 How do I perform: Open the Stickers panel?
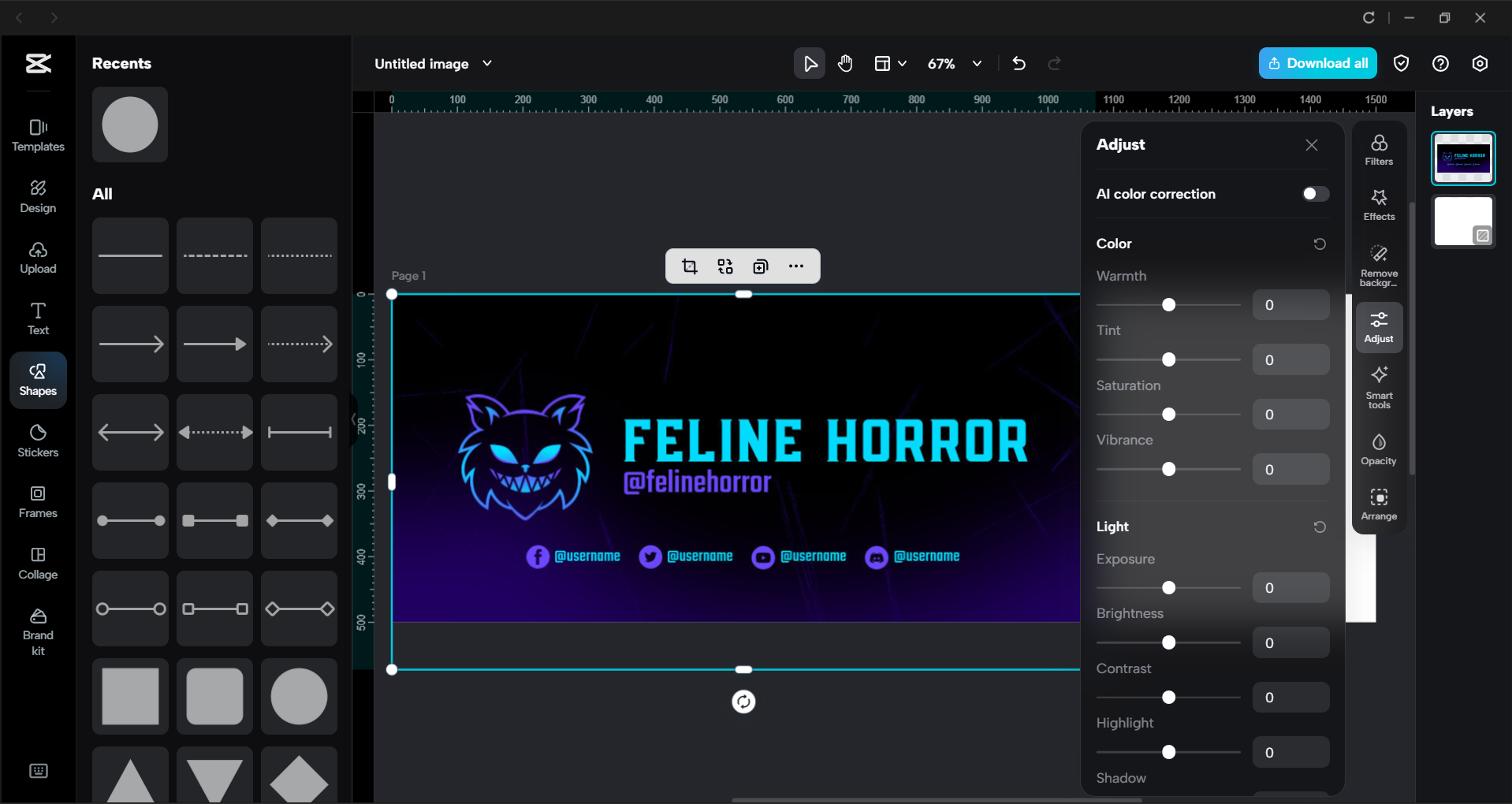pyautogui.click(x=37, y=440)
